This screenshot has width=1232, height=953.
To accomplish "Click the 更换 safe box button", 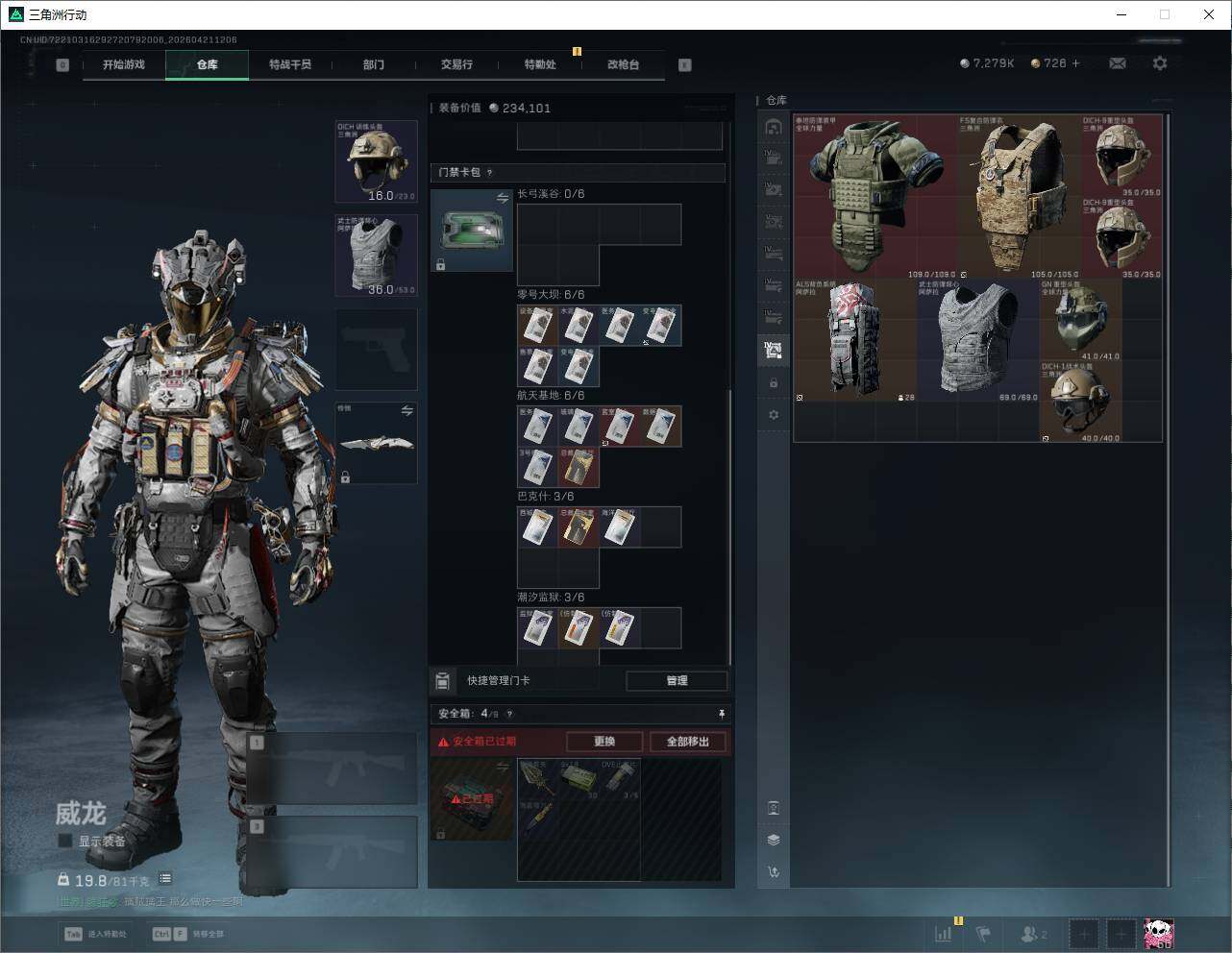I will coord(604,742).
